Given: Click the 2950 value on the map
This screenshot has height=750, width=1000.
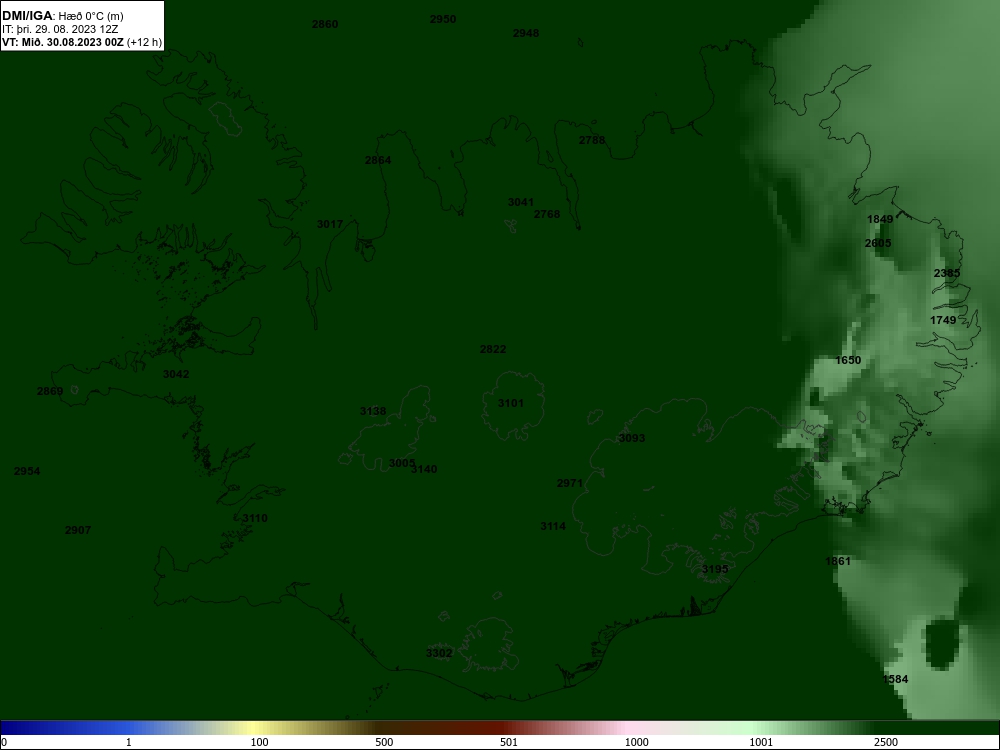Looking at the screenshot, I should tap(443, 19).
